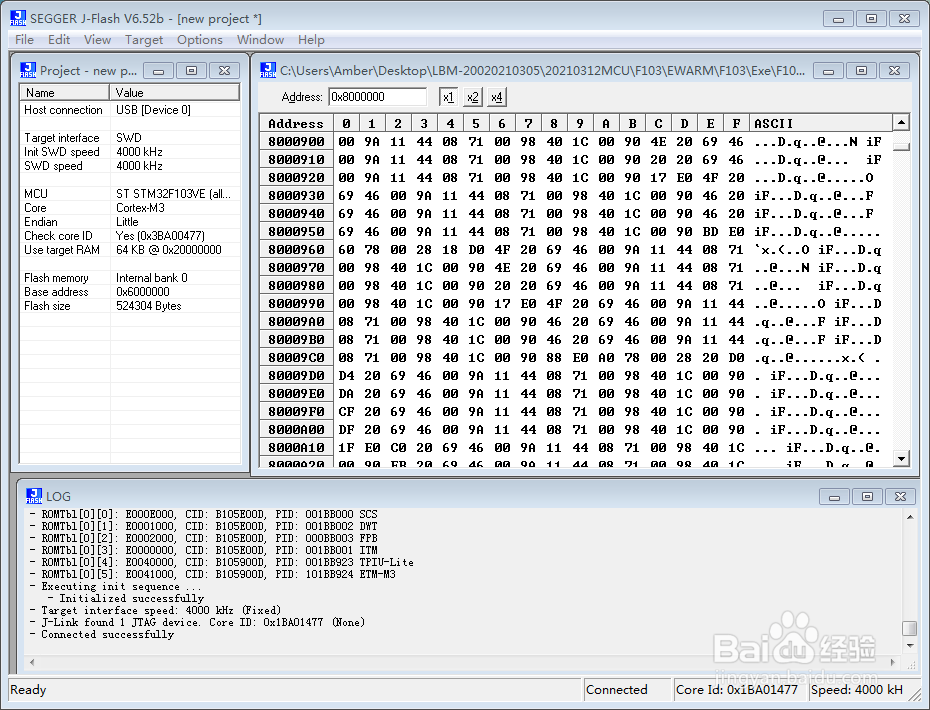Click the hex row address 8000900
The height and width of the screenshot is (710, 930).
click(x=296, y=142)
